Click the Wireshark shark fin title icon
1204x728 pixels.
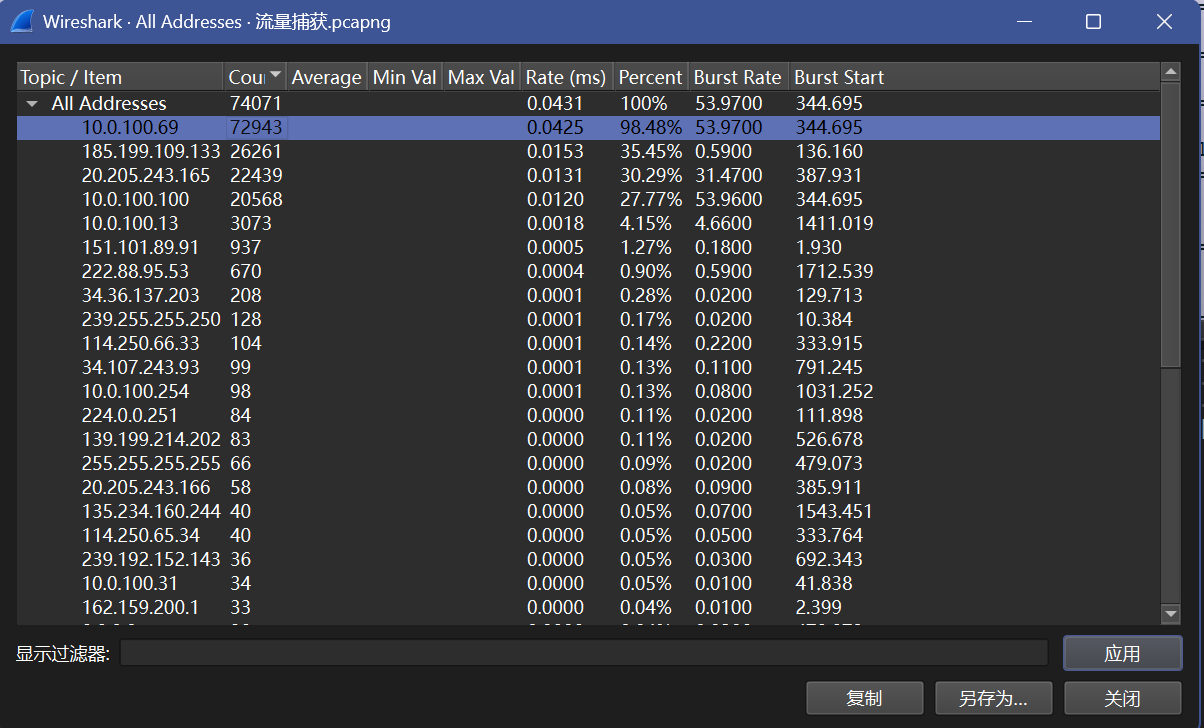click(22, 22)
